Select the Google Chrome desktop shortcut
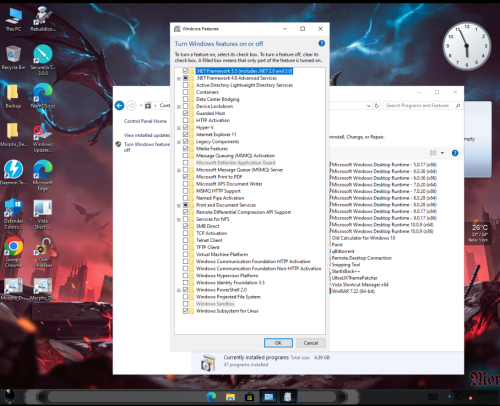 (x=13, y=252)
